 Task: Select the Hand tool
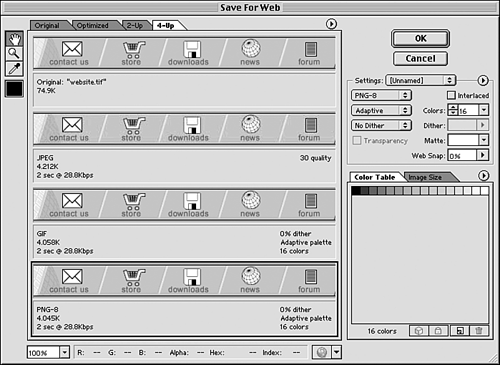(x=14, y=39)
